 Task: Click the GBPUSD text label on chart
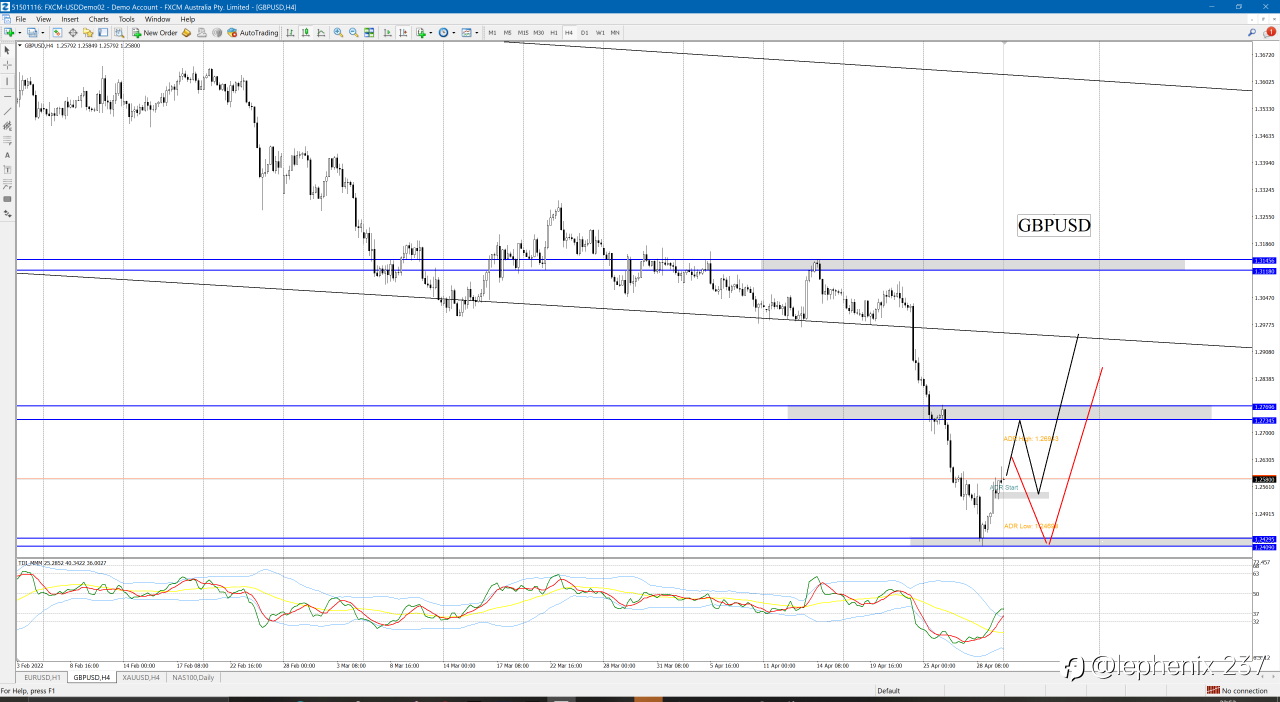(x=1054, y=225)
